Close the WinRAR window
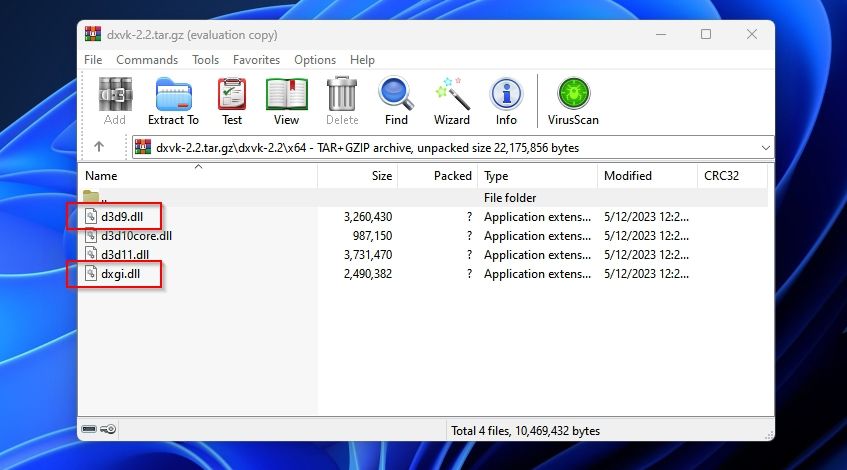 pos(751,34)
